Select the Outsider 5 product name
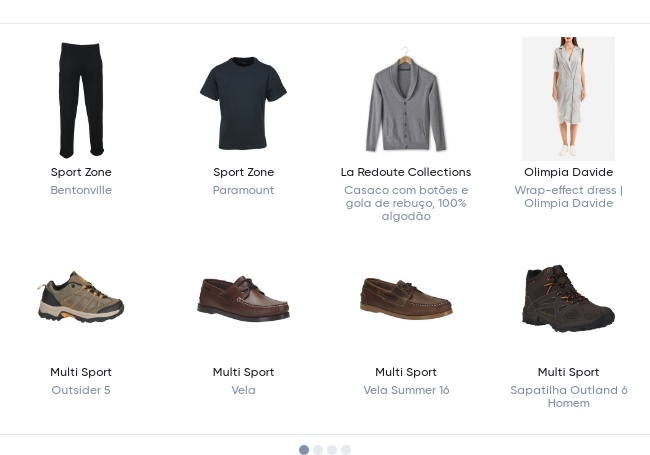The width and height of the screenshot is (650, 455). point(81,390)
